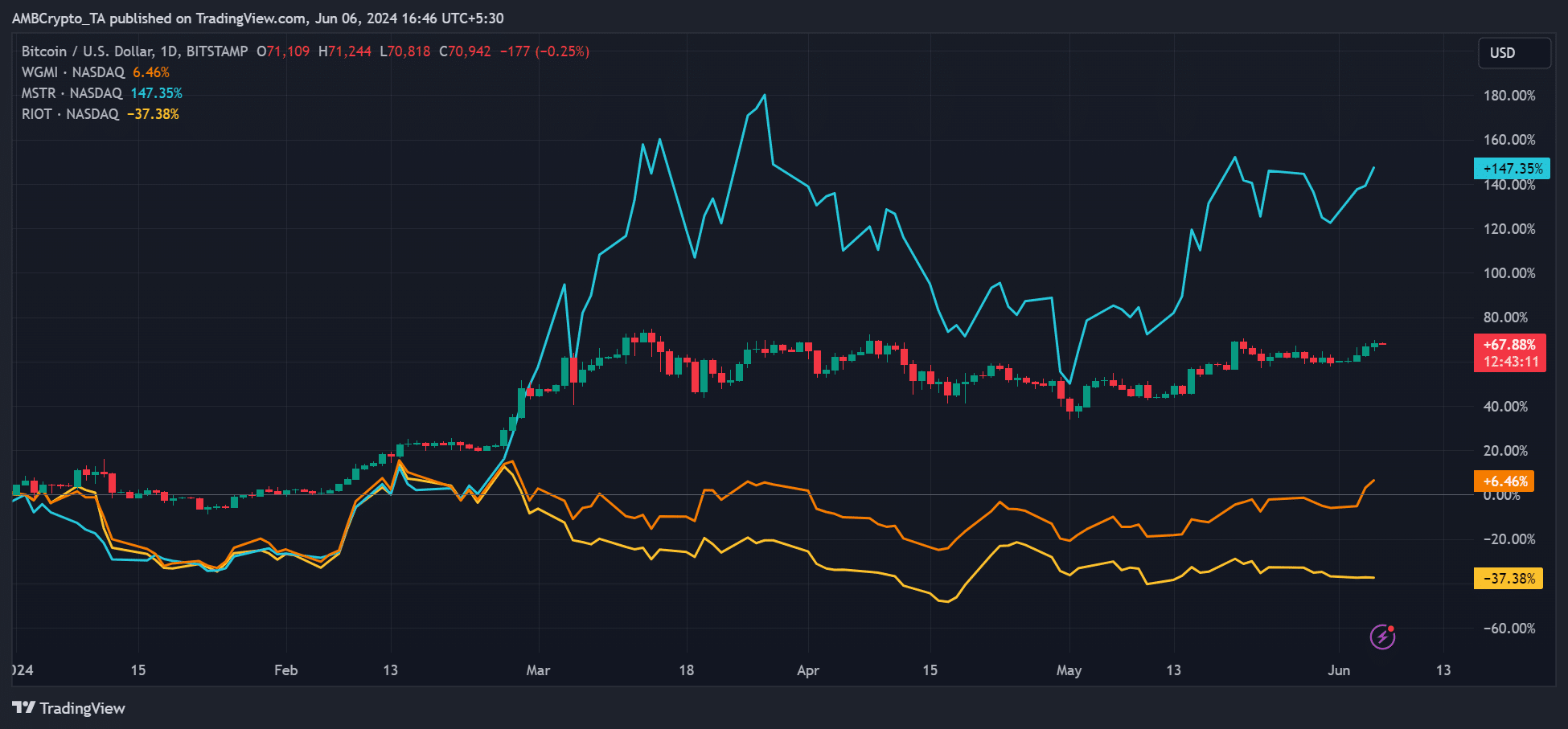Click the WGMI 6.46% value

151,72
